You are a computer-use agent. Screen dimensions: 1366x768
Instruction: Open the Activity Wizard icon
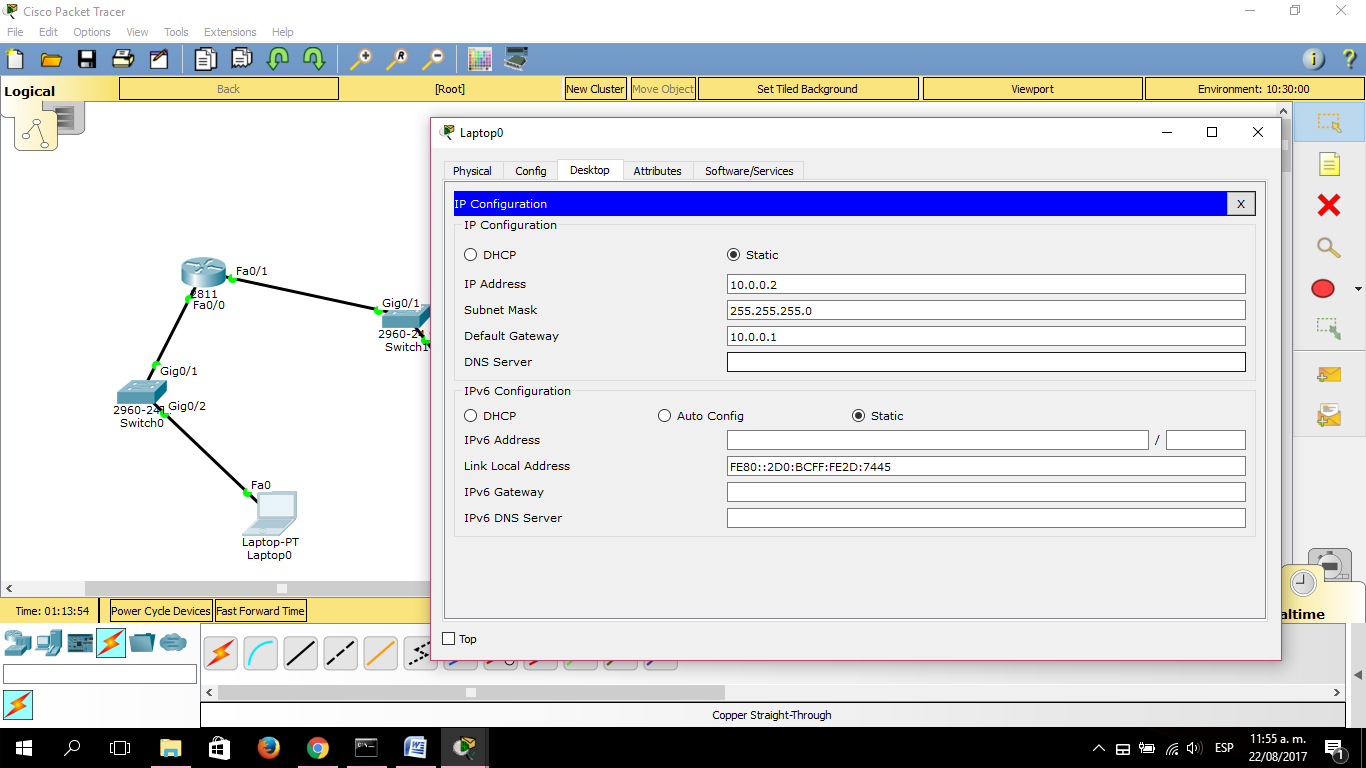159,59
